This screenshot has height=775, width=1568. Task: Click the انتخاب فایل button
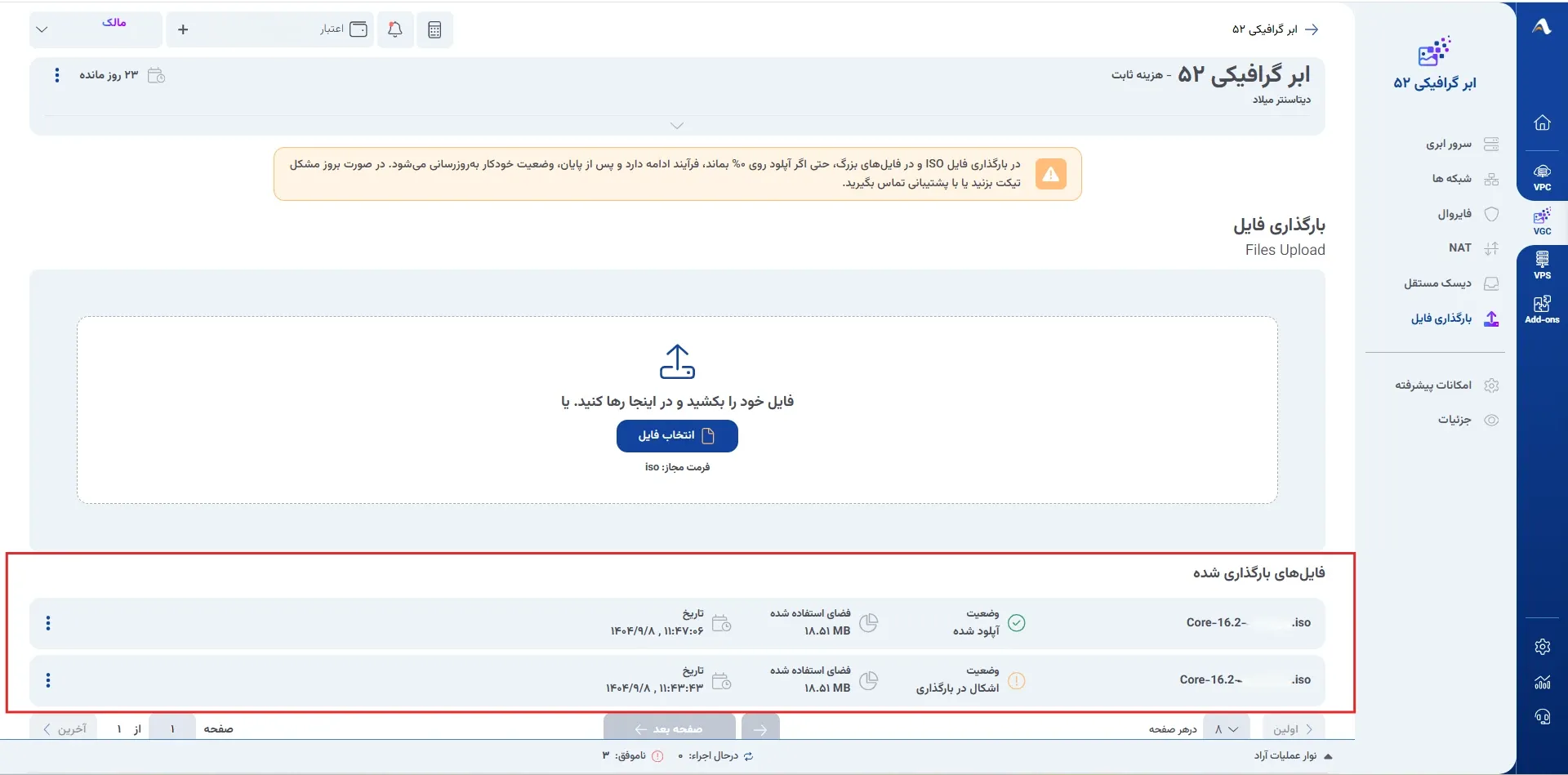pos(677,436)
